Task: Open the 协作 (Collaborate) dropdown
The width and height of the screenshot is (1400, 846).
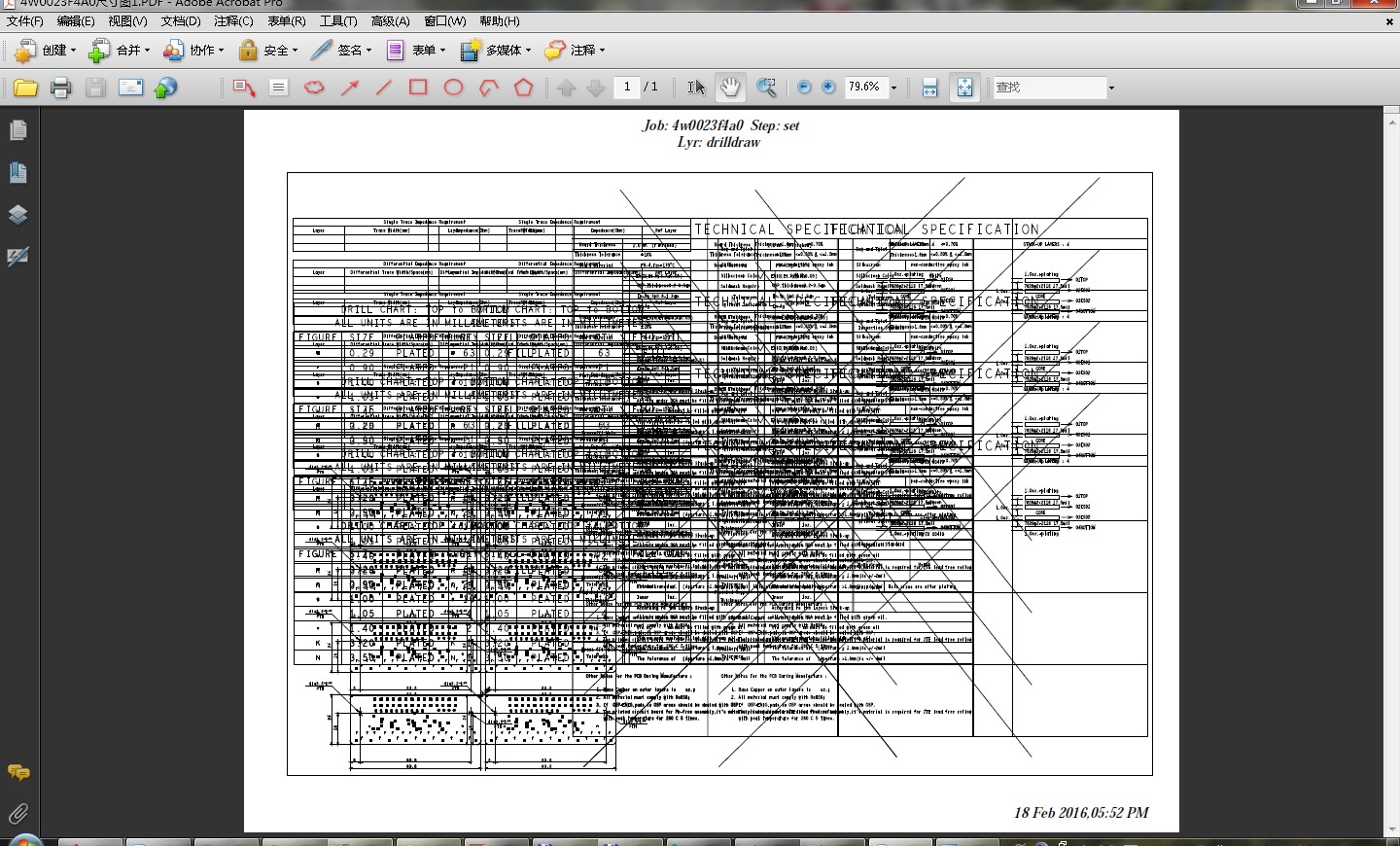Action: [193, 51]
